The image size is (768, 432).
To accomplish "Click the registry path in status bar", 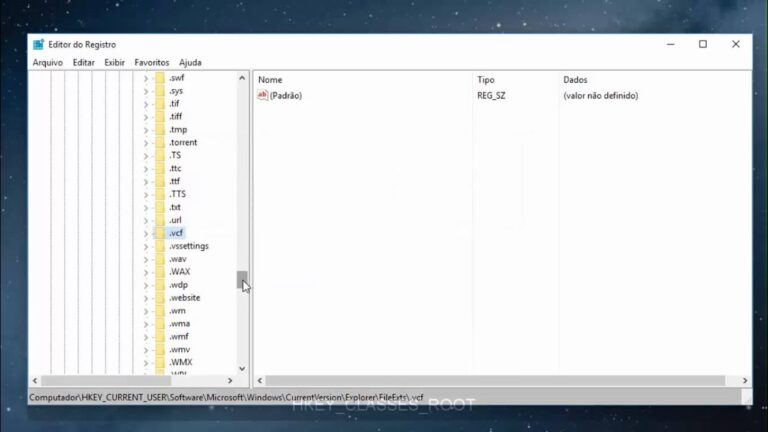I will pyautogui.click(x=226, y=398).
